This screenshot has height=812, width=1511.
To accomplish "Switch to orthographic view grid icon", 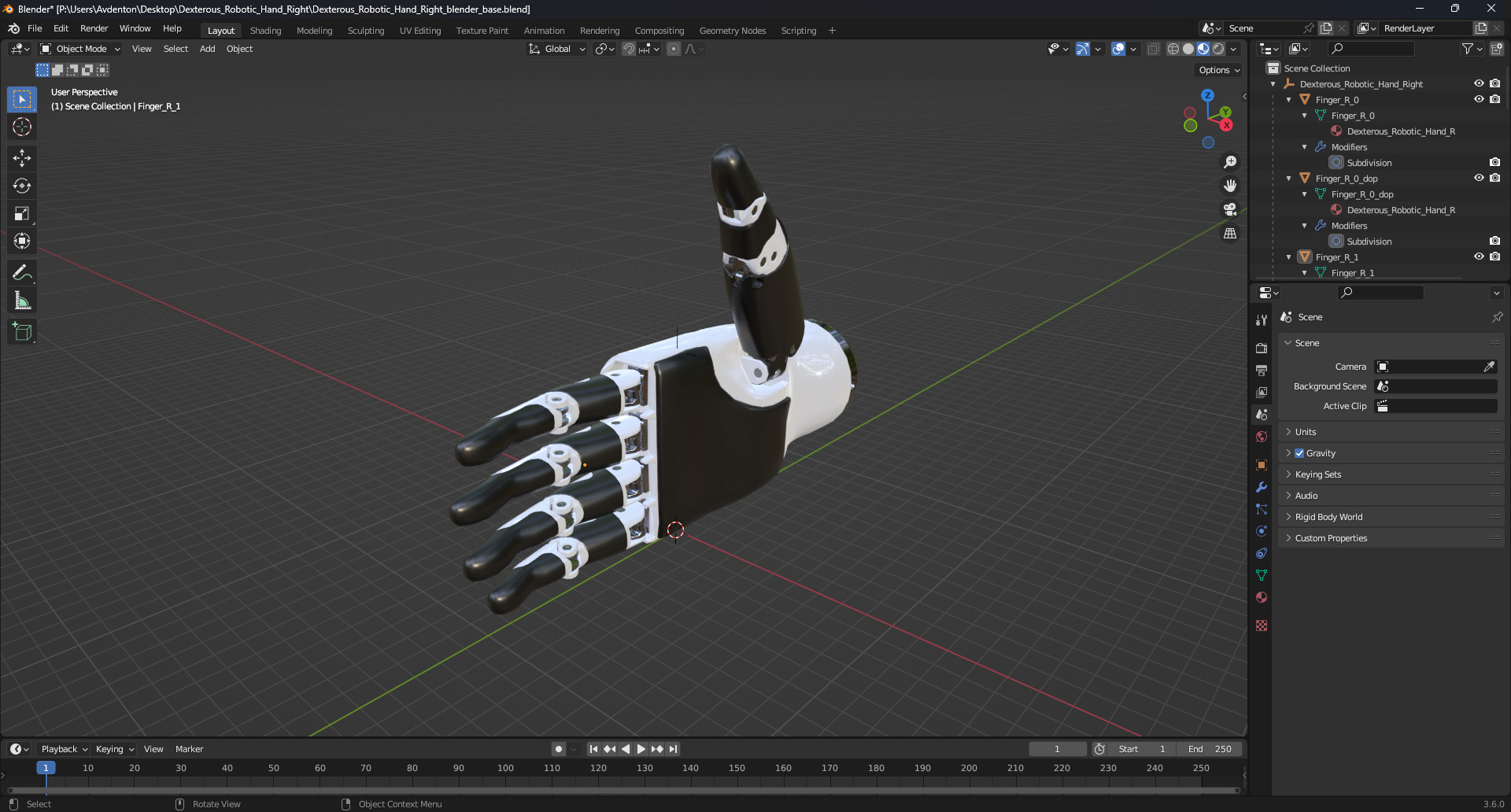I will [1230, 233].
